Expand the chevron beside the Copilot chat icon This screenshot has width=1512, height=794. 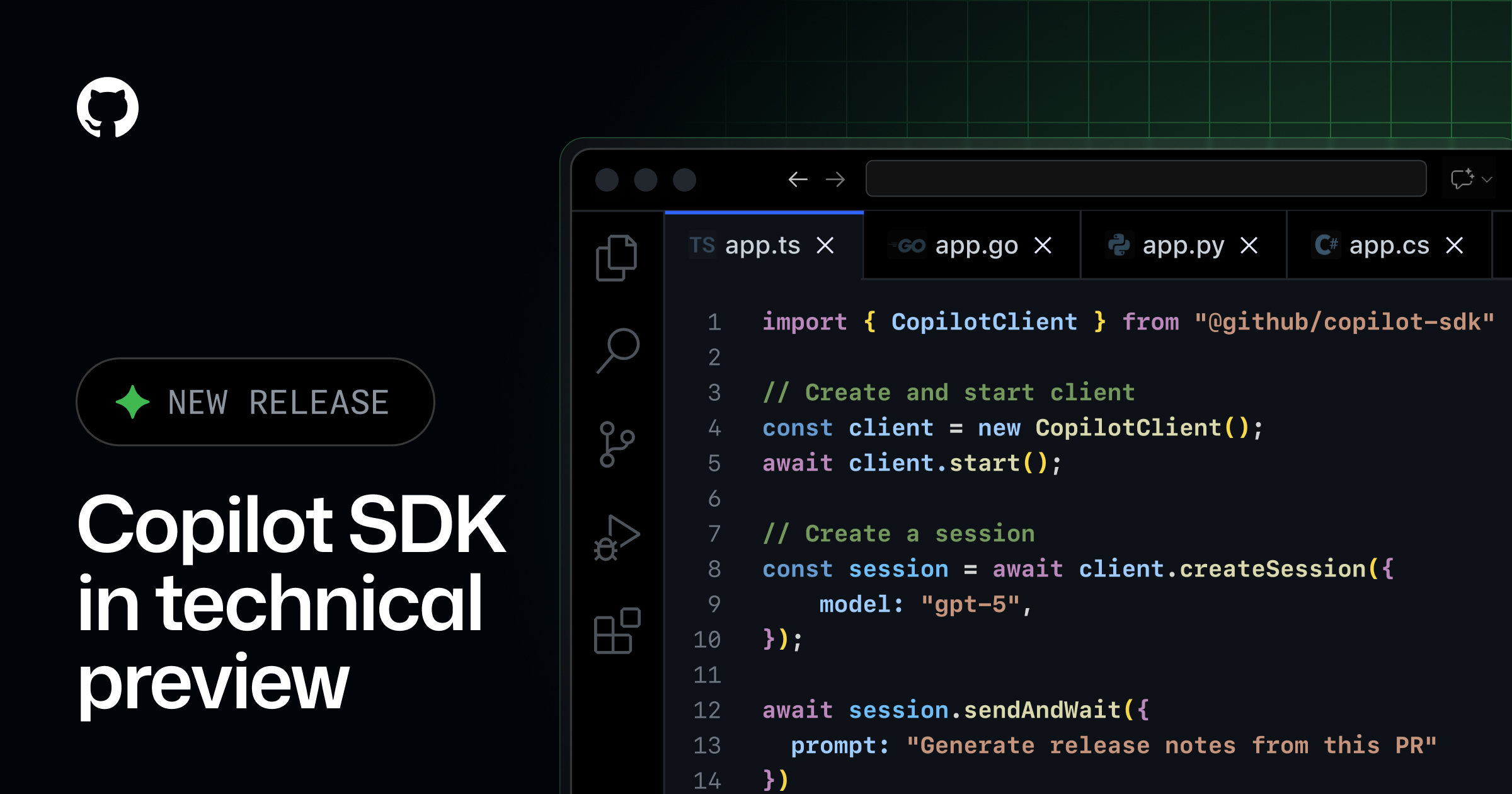[x=1487, y=179]
